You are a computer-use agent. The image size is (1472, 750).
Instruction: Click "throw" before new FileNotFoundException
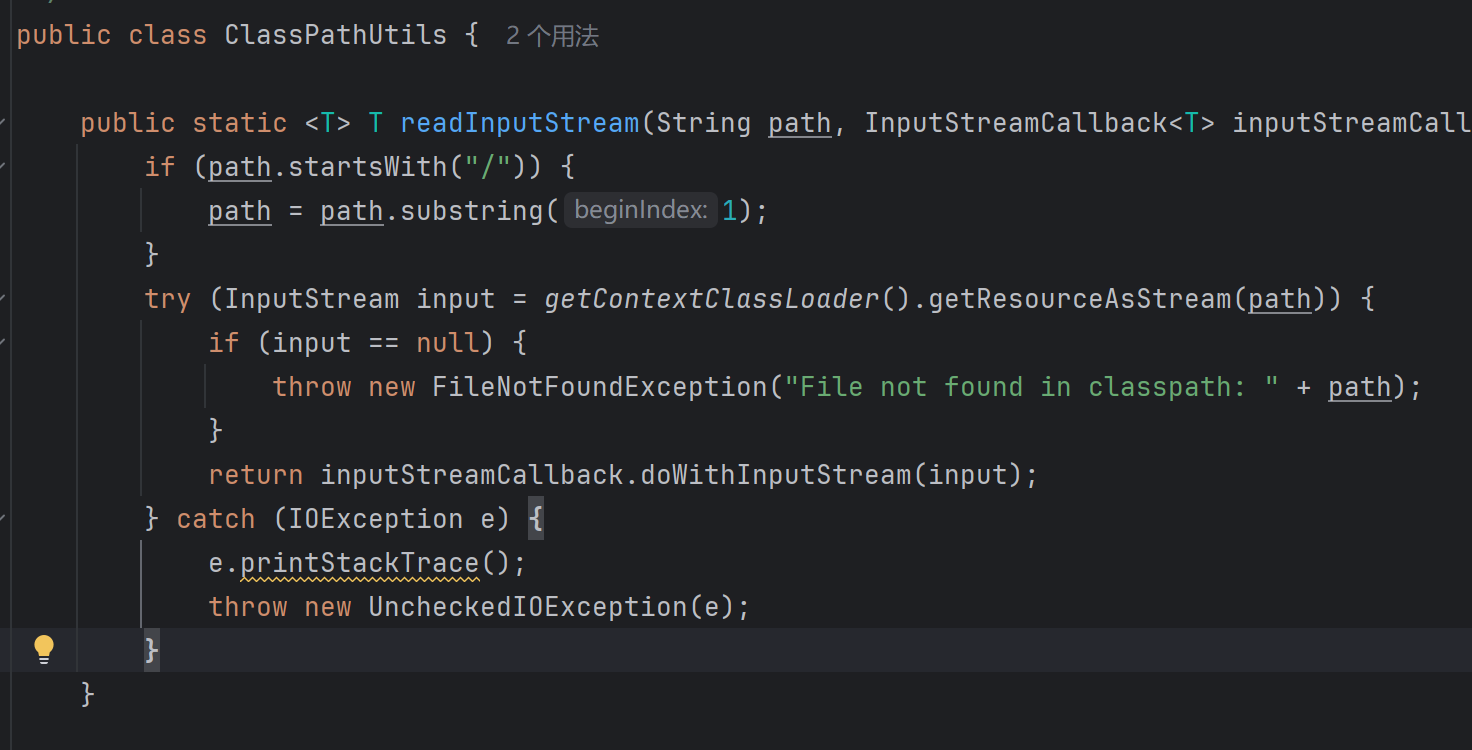tap(311, 387)
